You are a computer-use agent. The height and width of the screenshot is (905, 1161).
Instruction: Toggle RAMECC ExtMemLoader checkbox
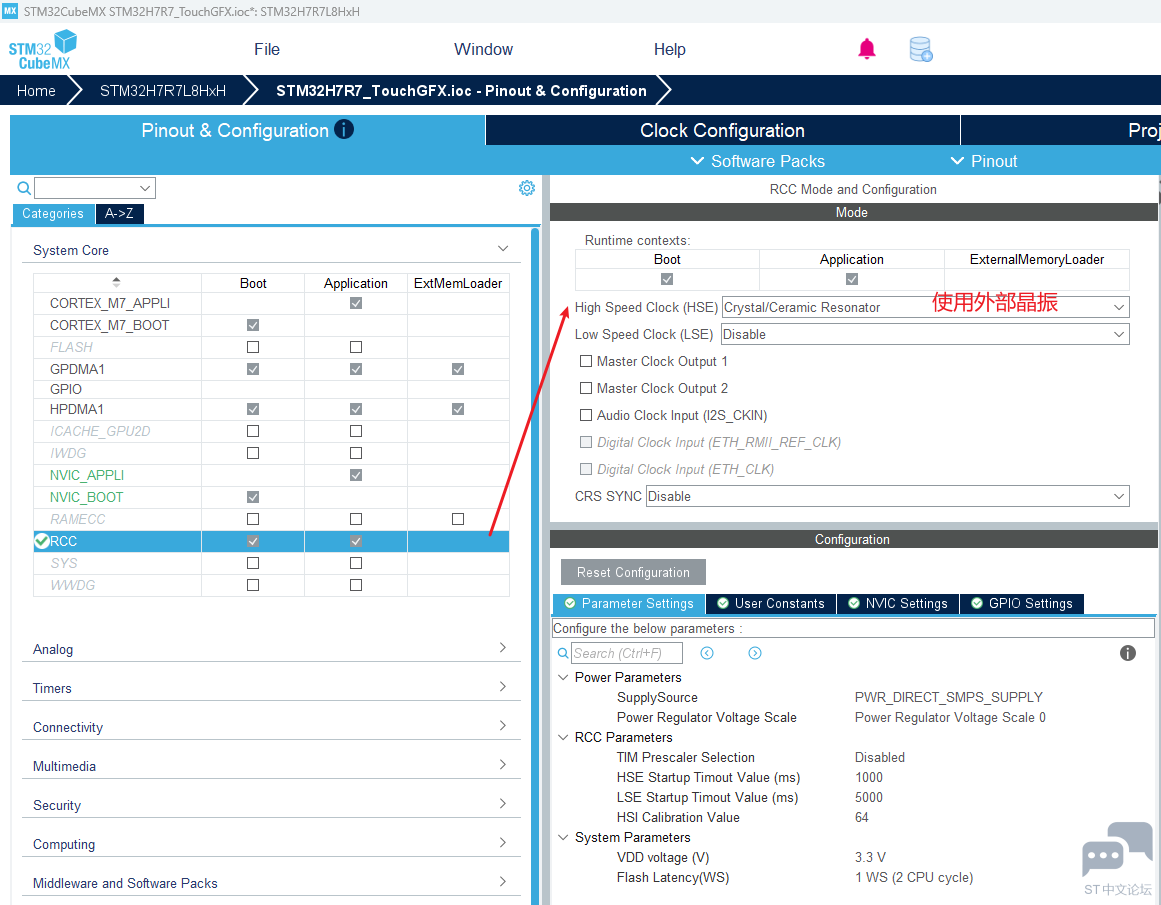[458, 519]
